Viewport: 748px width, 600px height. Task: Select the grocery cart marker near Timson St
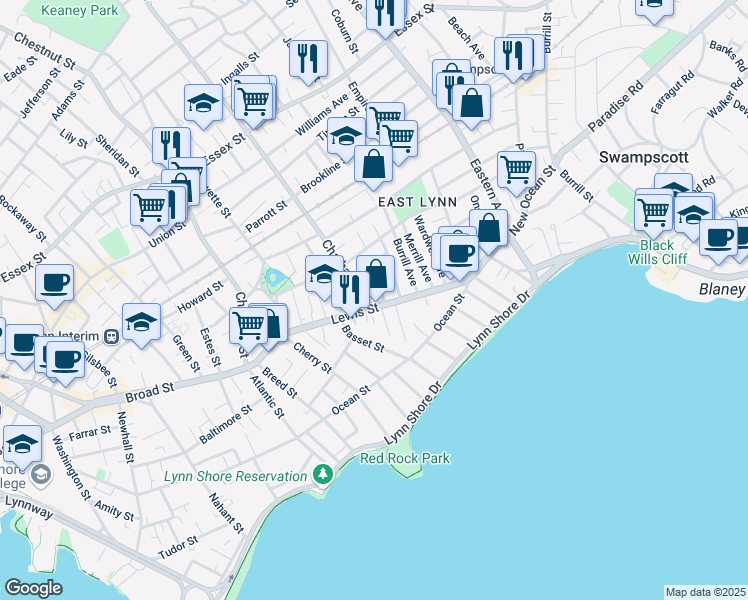[399, 140]
